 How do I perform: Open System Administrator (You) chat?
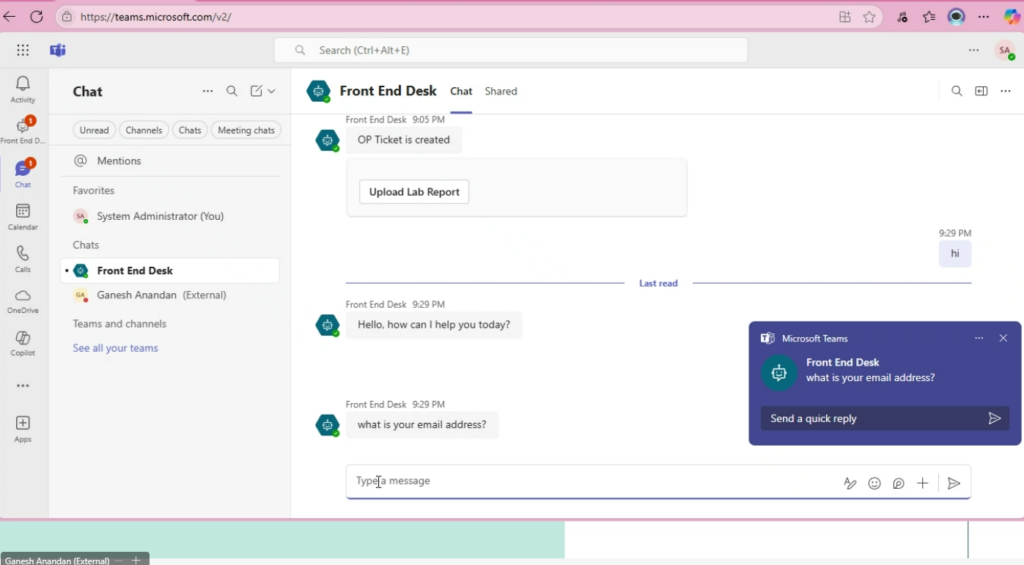point(170,216)
